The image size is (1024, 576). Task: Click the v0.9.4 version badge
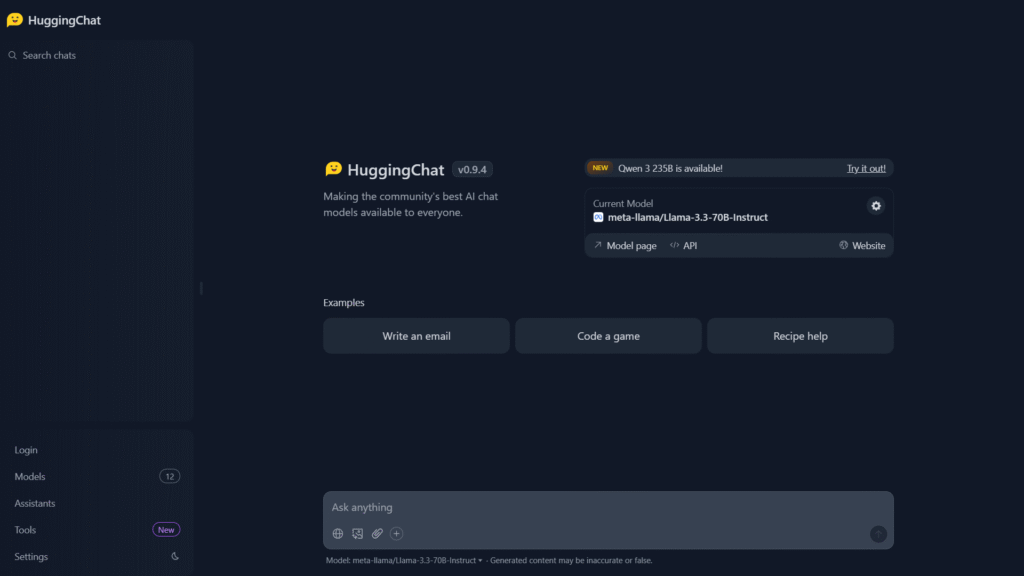[472, 170]
